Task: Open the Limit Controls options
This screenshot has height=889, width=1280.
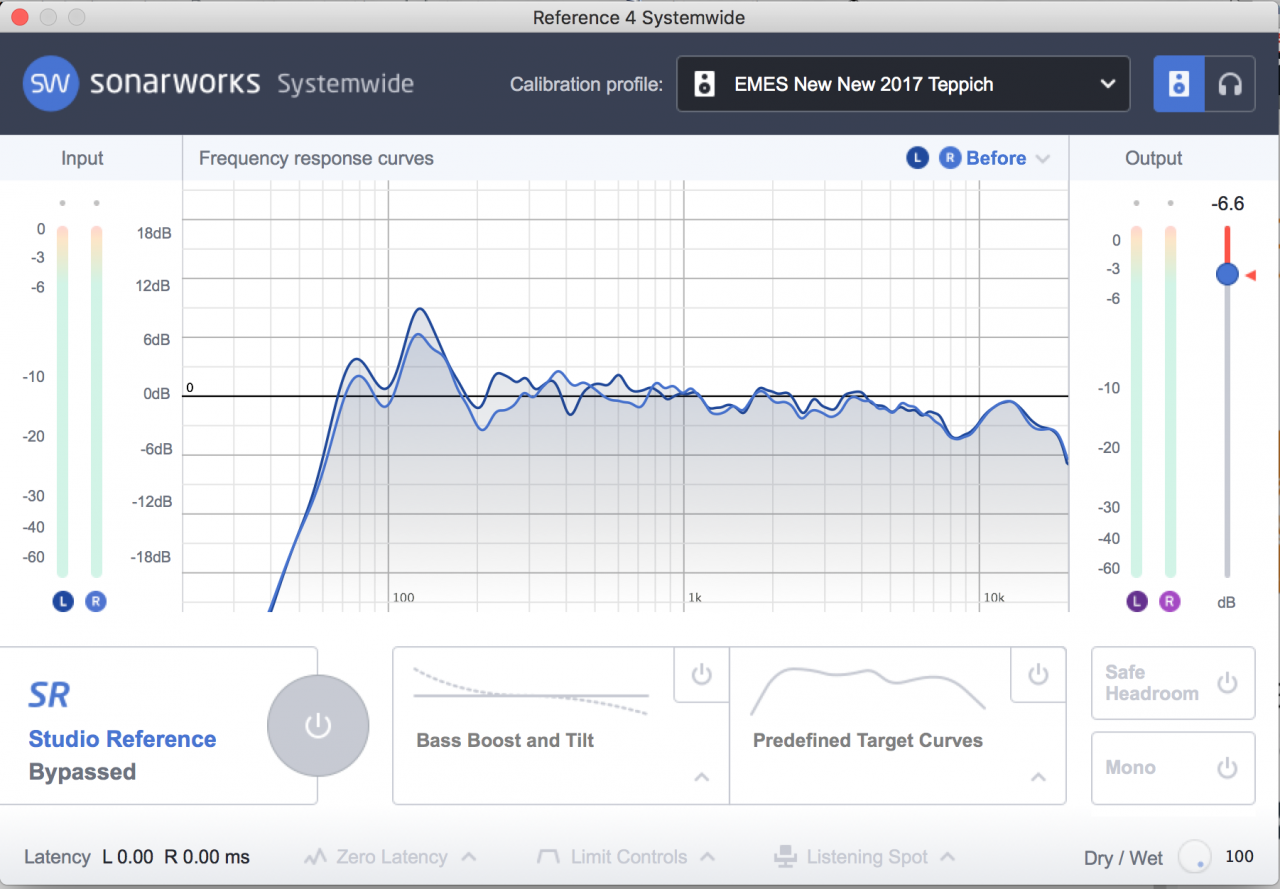Action: (x=626, y=857)
